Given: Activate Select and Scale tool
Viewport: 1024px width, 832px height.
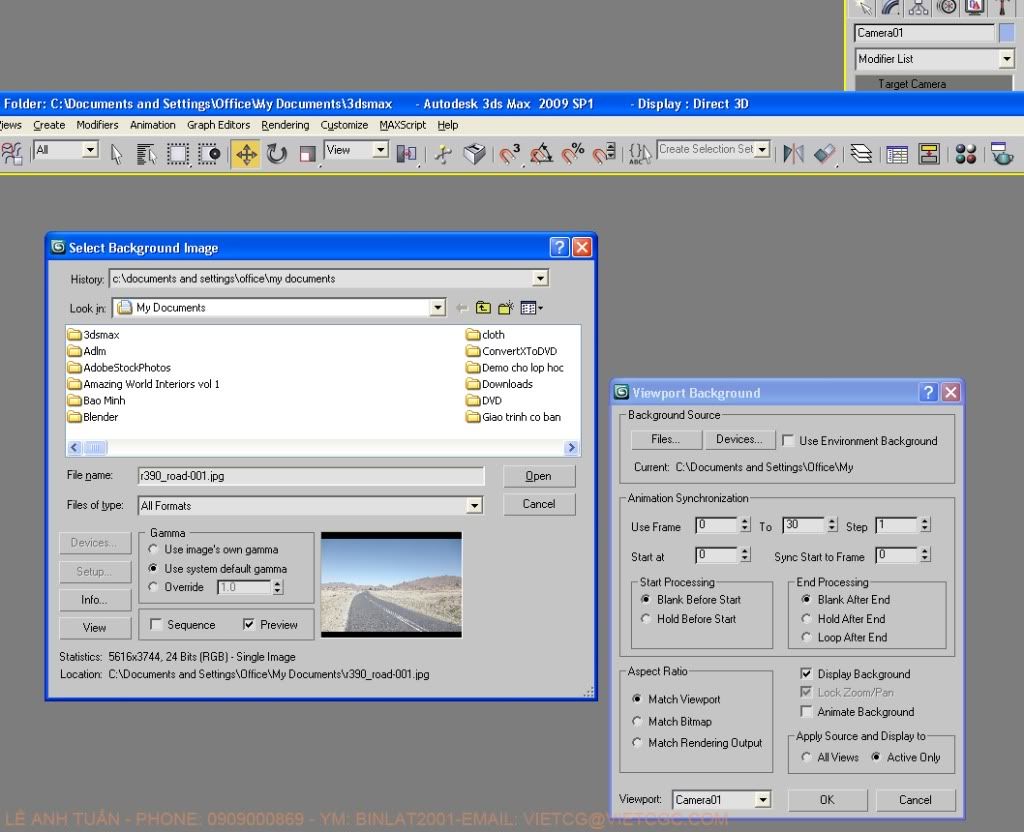Looking at the screenshot, I should 307,154.
